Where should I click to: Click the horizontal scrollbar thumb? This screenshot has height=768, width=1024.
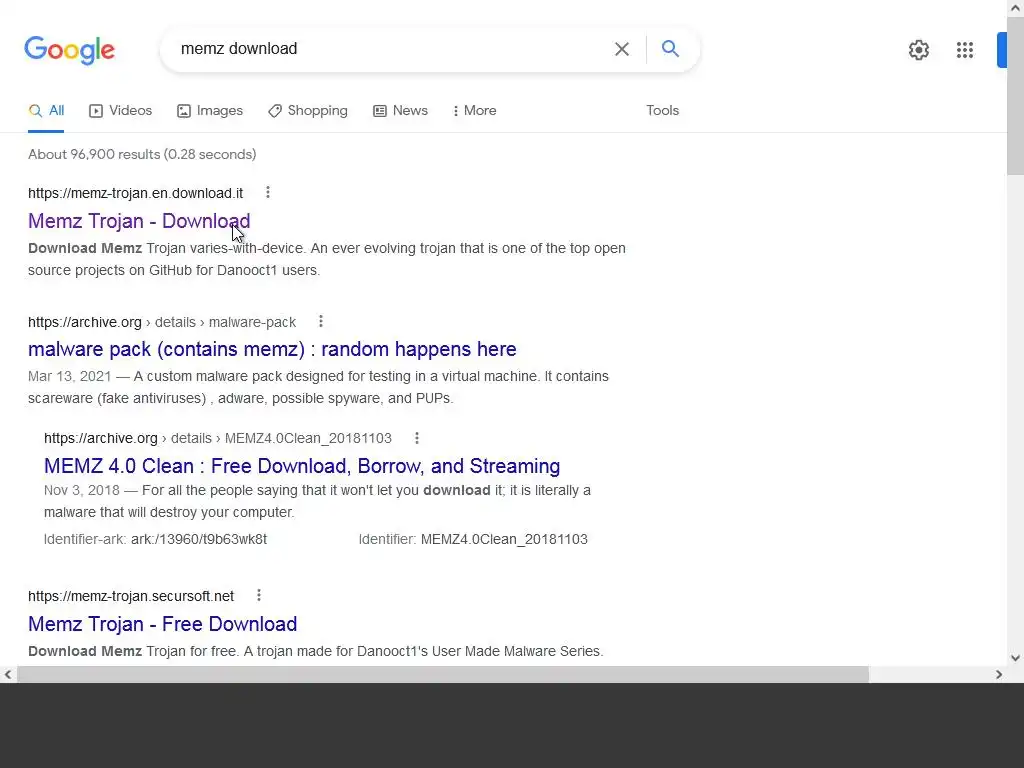click(x=443, y=674)
